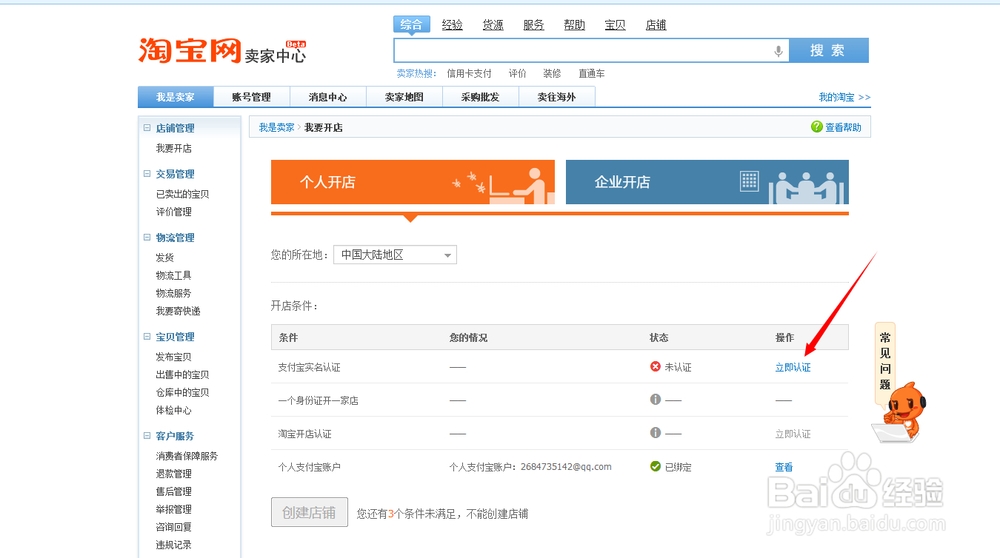Image resolution: width=1000 pixels, height=558 pixels.
Task: Collapse the 交易管理 sidebar section
Action: [147, 173]
